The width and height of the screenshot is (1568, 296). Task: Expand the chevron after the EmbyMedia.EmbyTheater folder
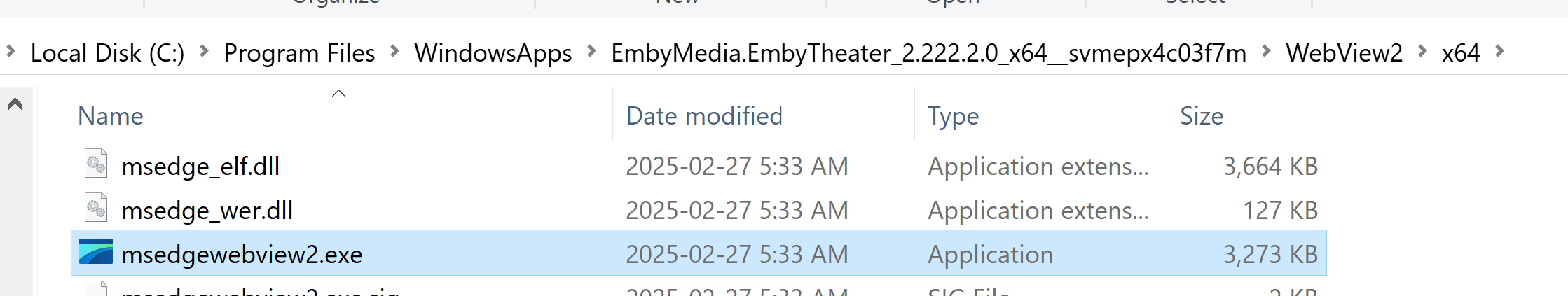[x=1267, y=52]
